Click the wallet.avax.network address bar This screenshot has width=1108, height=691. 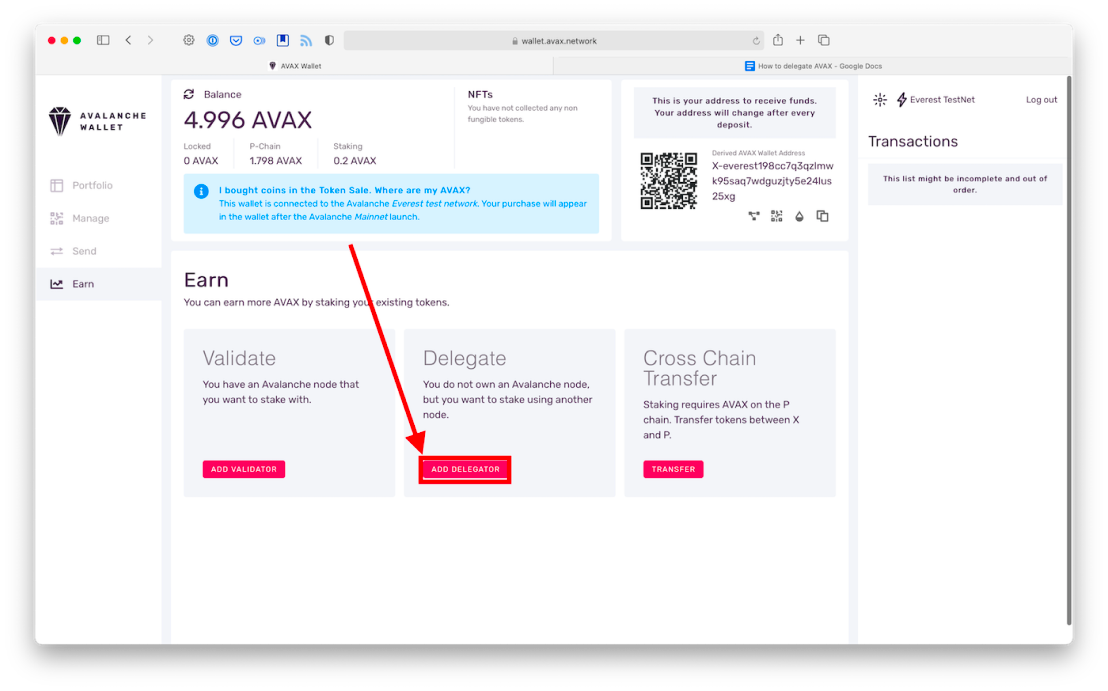tap(554, 41)
